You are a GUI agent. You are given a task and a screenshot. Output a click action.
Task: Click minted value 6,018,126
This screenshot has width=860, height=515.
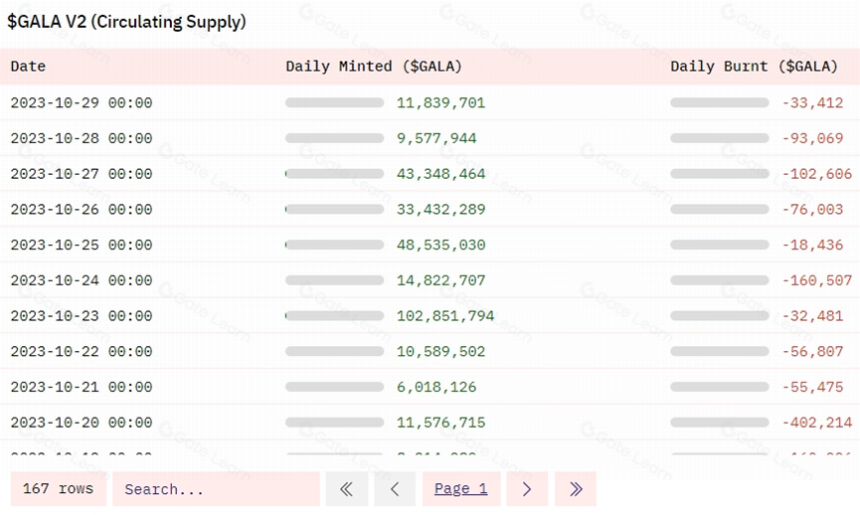pos(437,387)
